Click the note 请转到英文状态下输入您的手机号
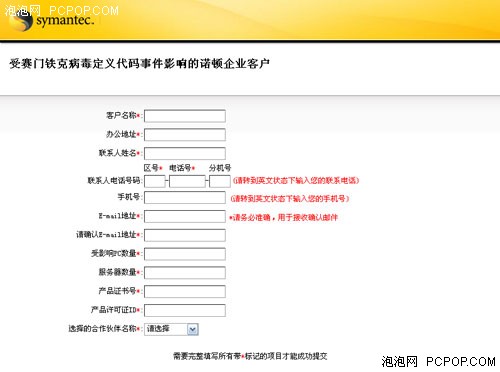The height and width of the screenshot is (372, 500). tap(290, 199)
